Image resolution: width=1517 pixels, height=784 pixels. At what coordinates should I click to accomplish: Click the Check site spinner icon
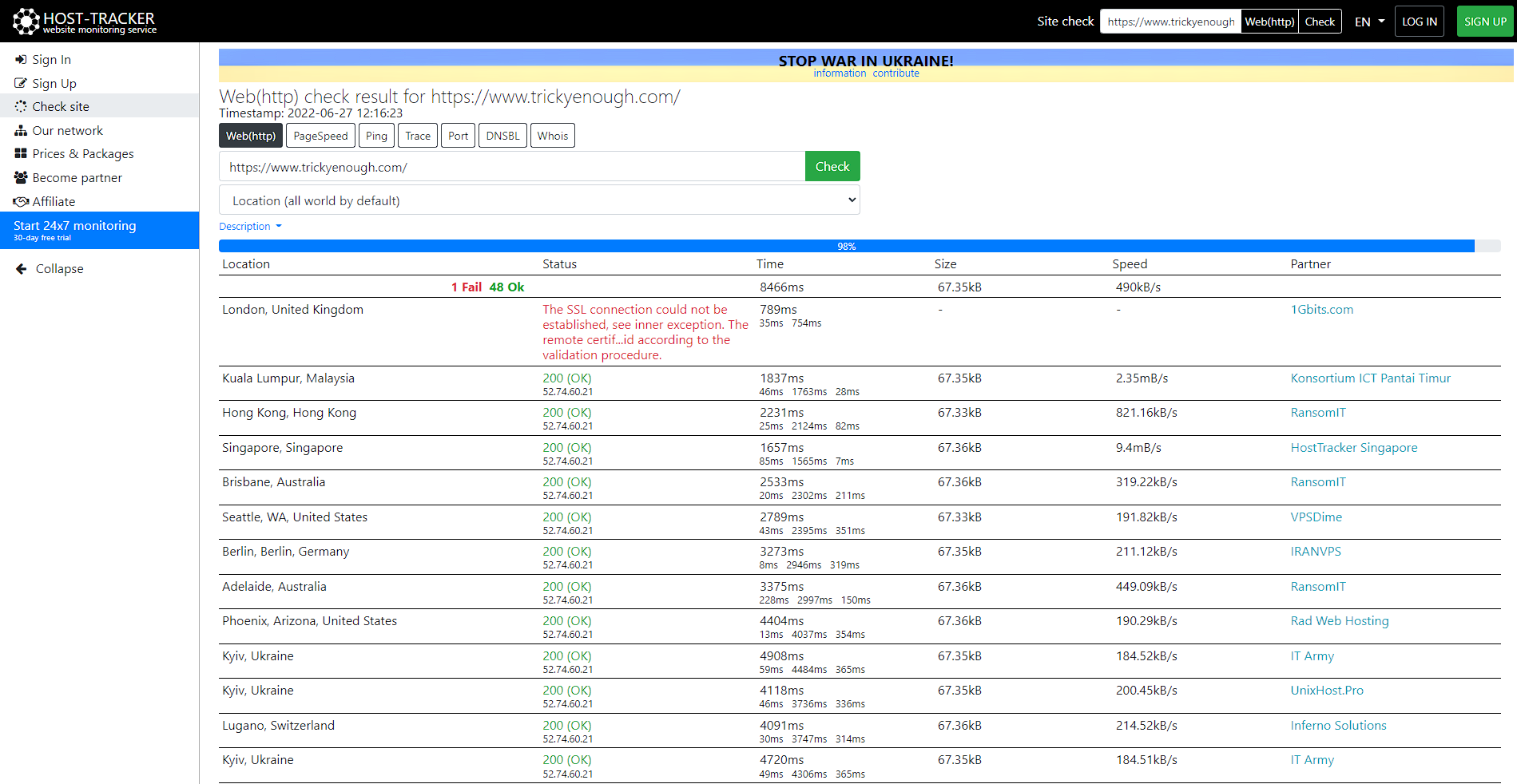(21, 106)
